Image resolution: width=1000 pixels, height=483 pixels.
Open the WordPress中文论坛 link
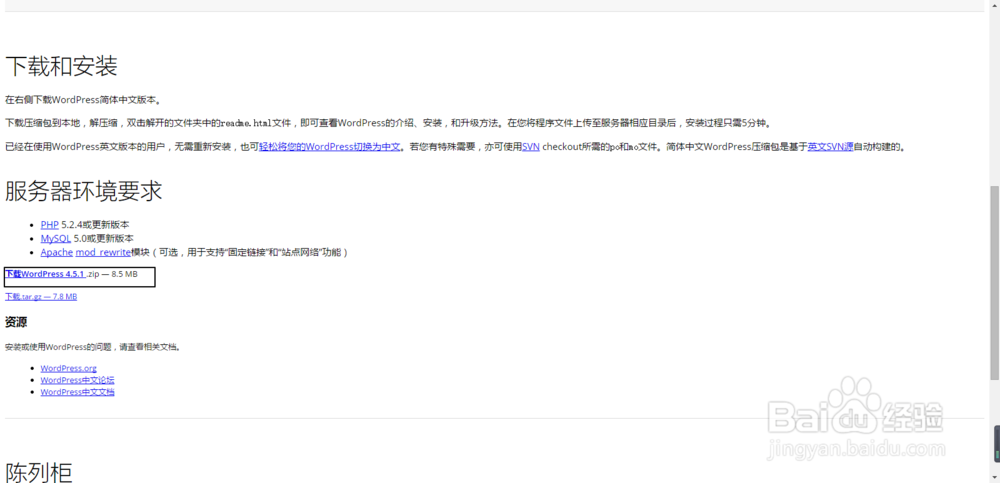click(x=77, y=380)
